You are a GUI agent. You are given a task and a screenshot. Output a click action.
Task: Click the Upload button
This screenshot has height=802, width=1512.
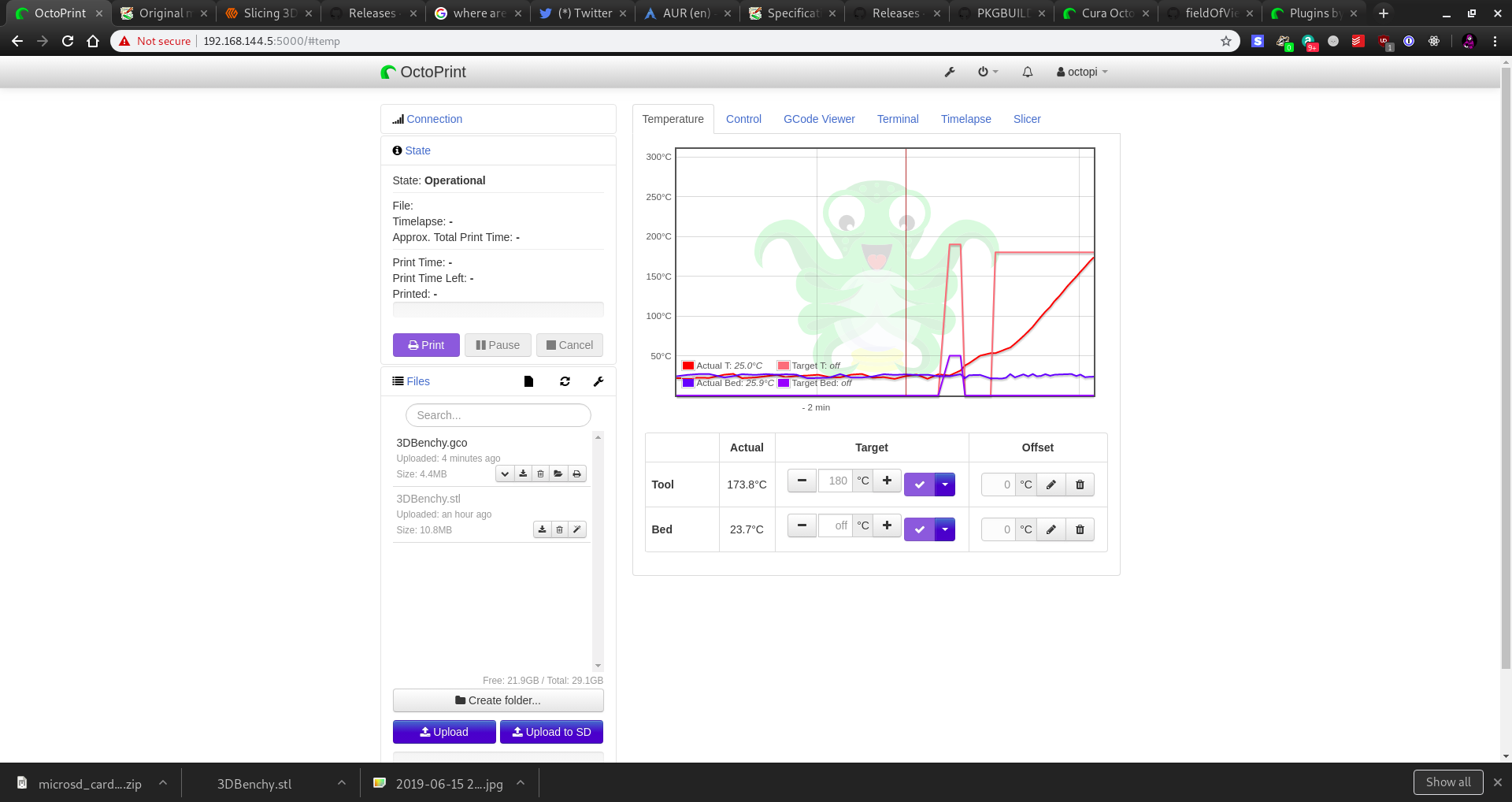[x=444, y=732]
